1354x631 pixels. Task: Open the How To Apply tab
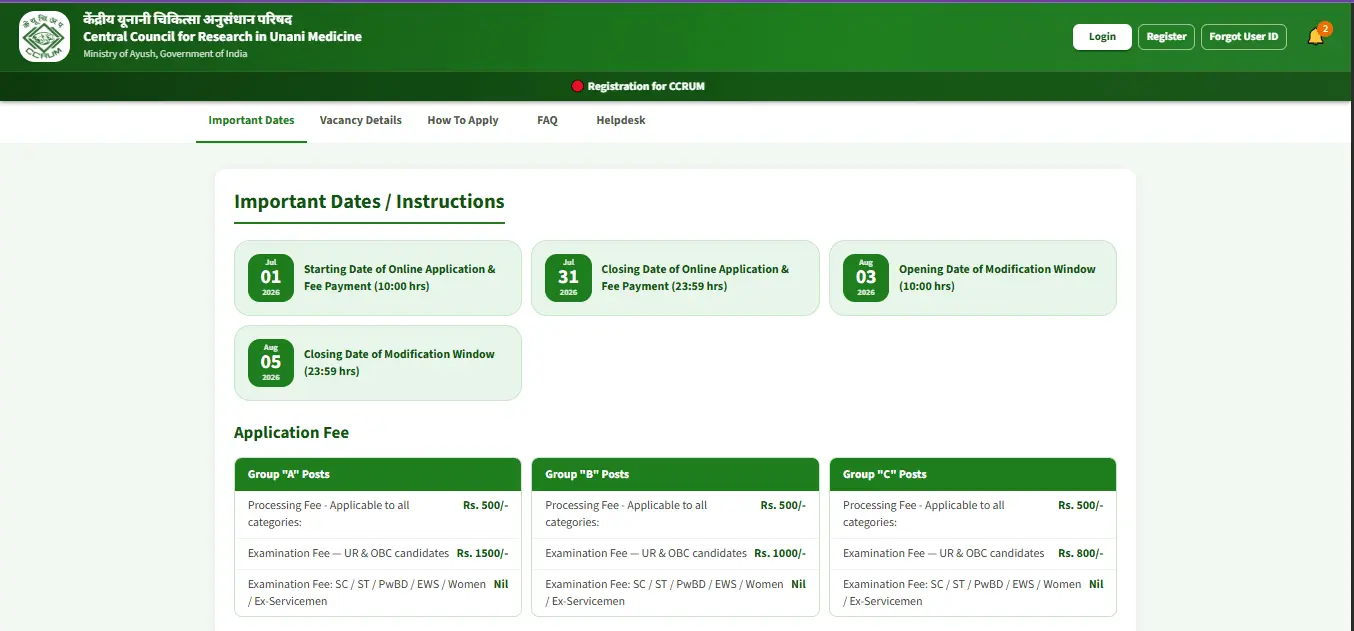click(x=463, y=120)
